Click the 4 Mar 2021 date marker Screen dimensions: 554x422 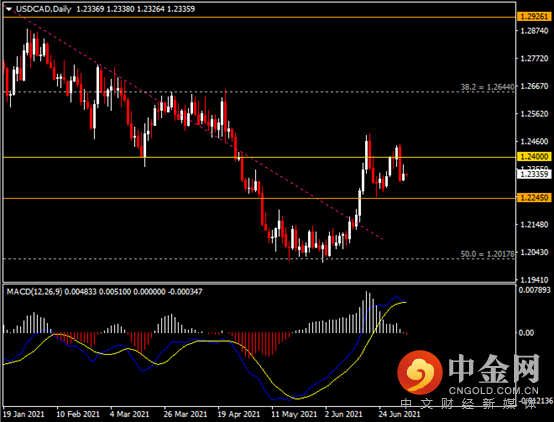129,414
